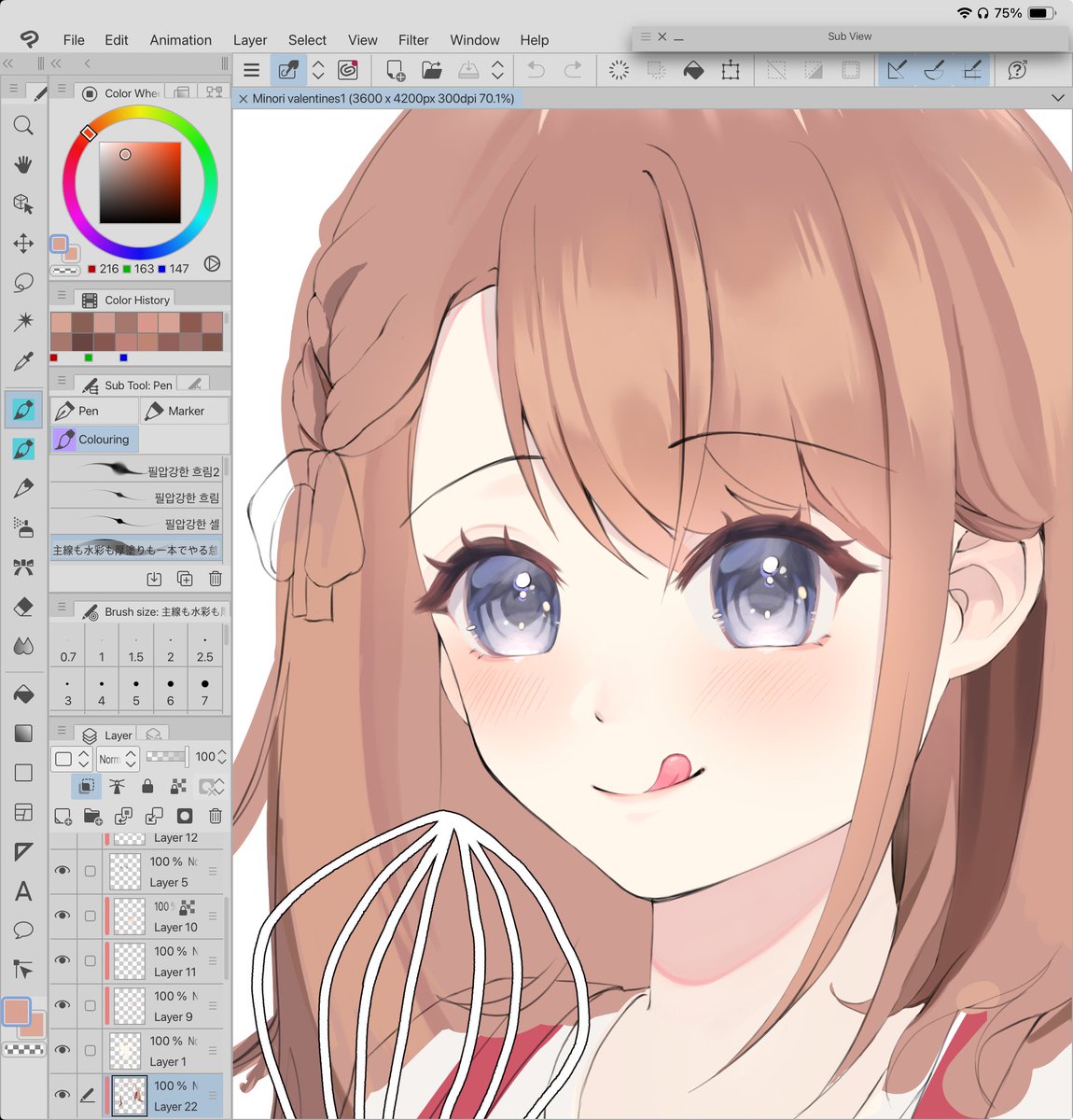The height and width of the screenshot is (1120, 1073).
Task: Pick first swatch in Color History
Action: coord(61,322)
